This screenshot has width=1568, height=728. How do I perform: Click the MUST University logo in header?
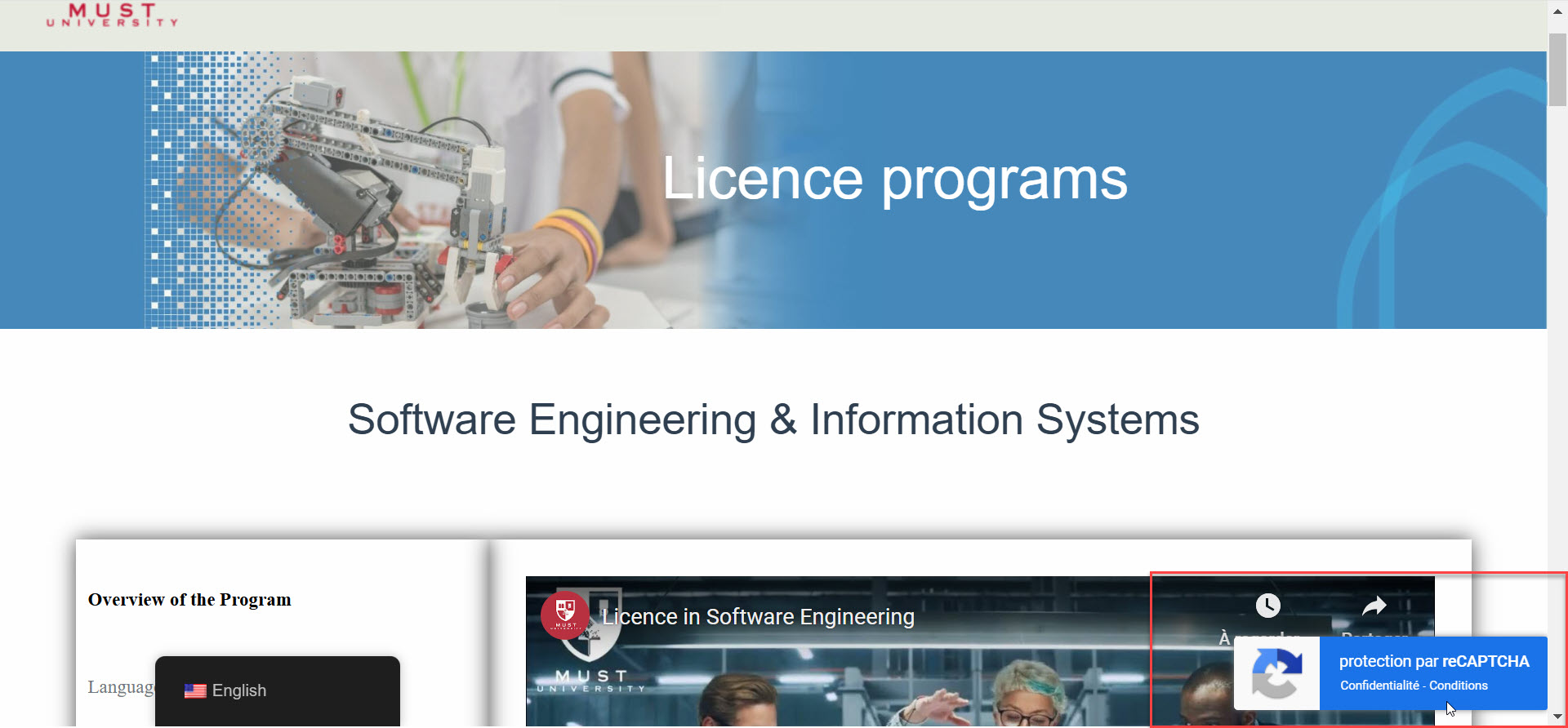[112, 15]
